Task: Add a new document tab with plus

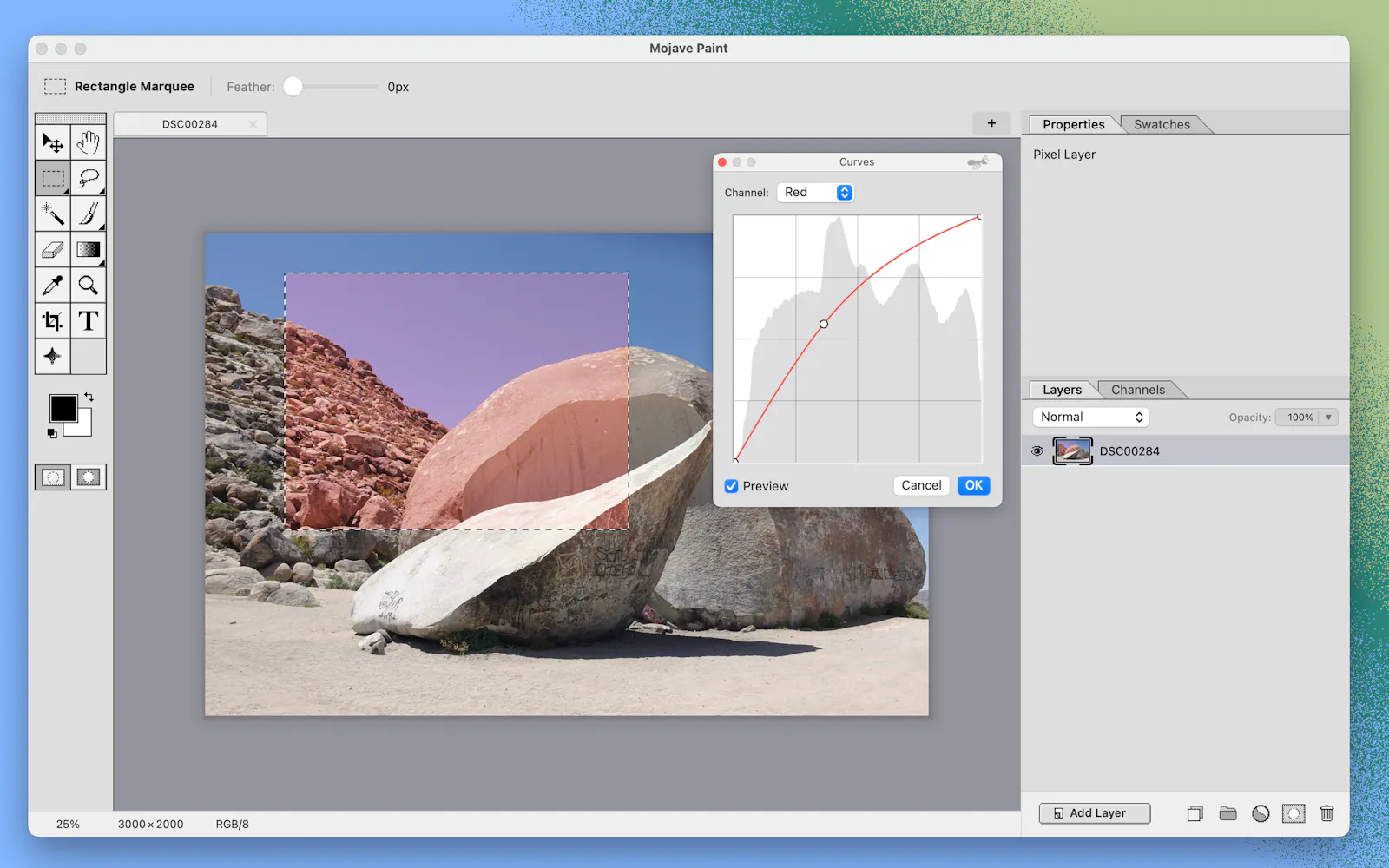Action: 991,123
